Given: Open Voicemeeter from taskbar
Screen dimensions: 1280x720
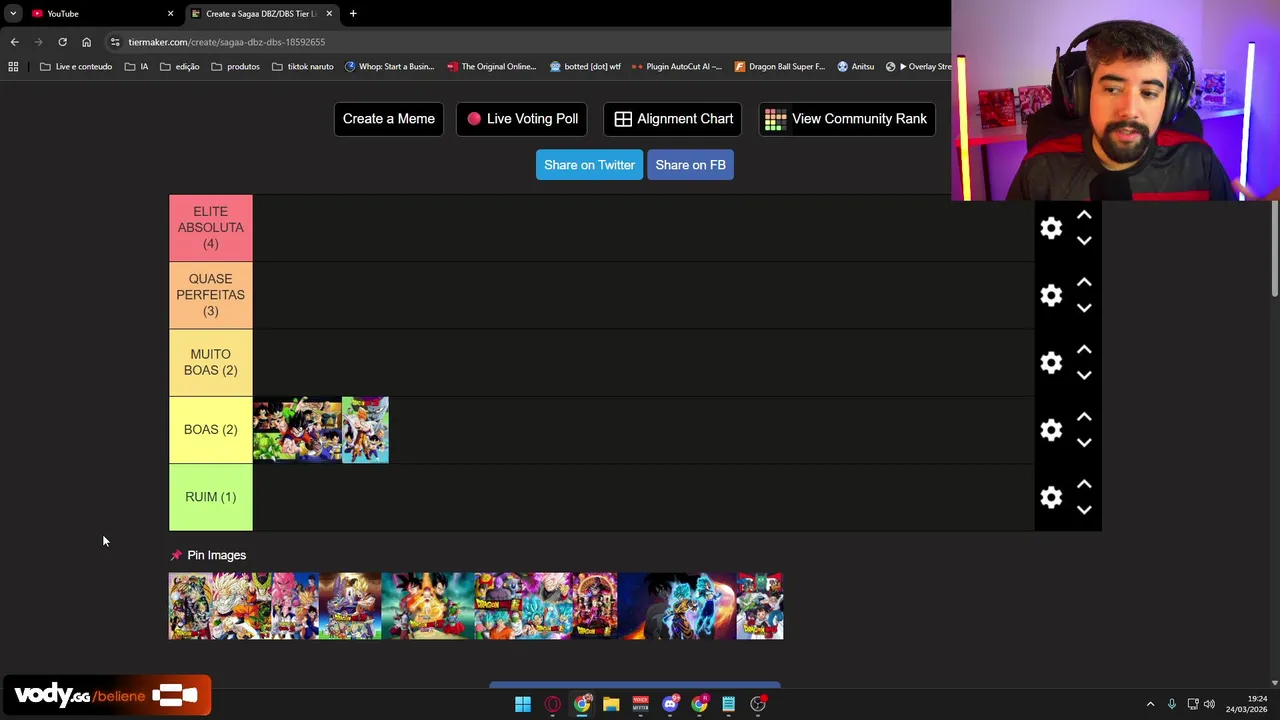Looking at the screenshot, I should [x=640, y=704].
